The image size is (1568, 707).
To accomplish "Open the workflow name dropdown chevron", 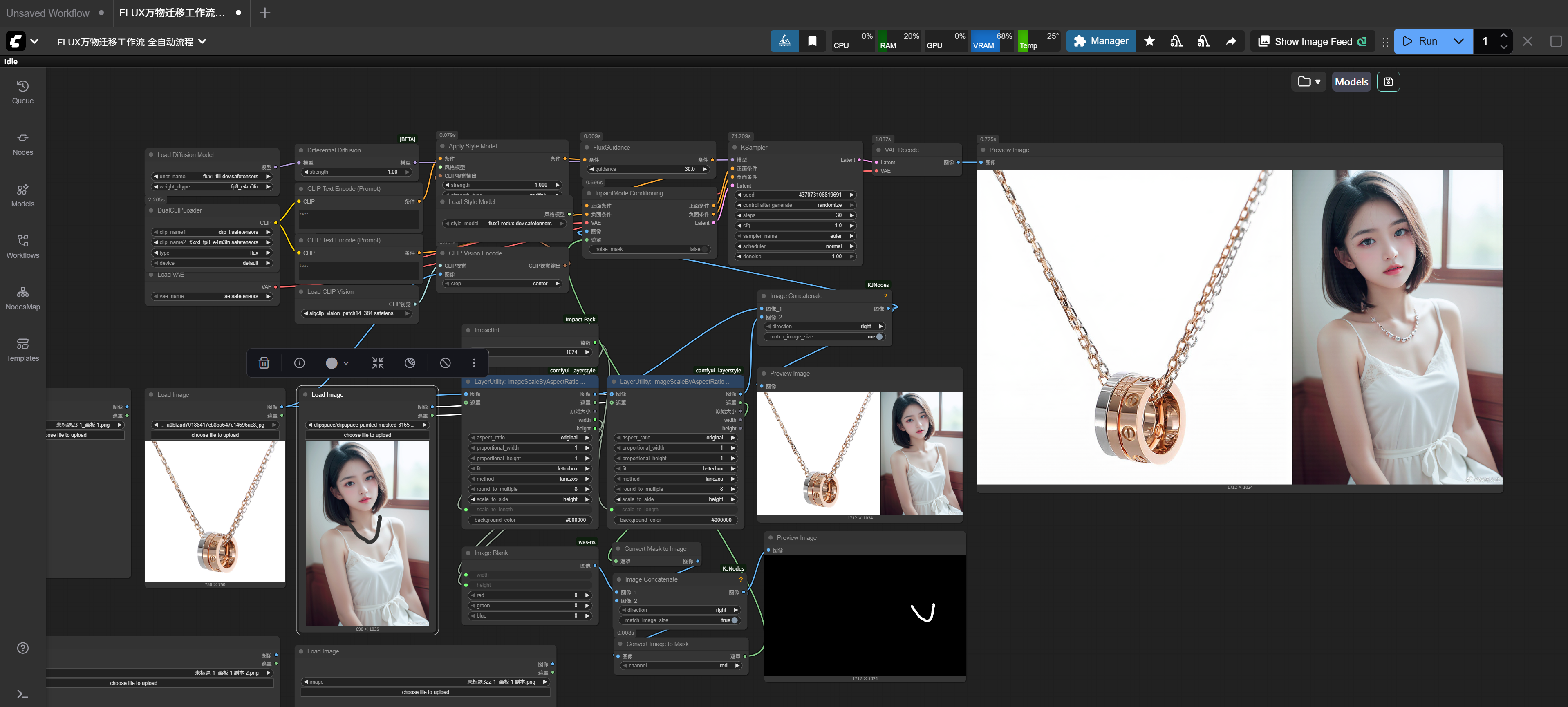I will point(202,41).
